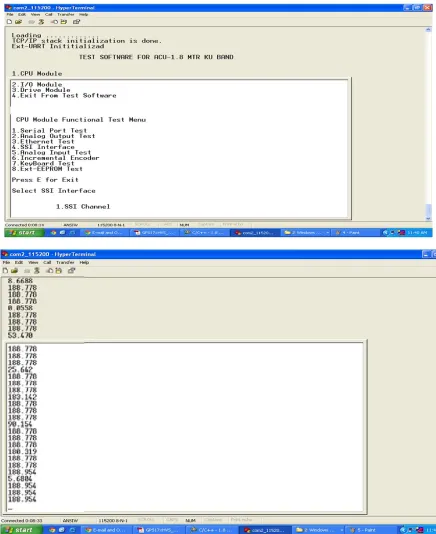
Task: Click 'Press E for Exit' terminal line
Action: [x=45, y=179]
